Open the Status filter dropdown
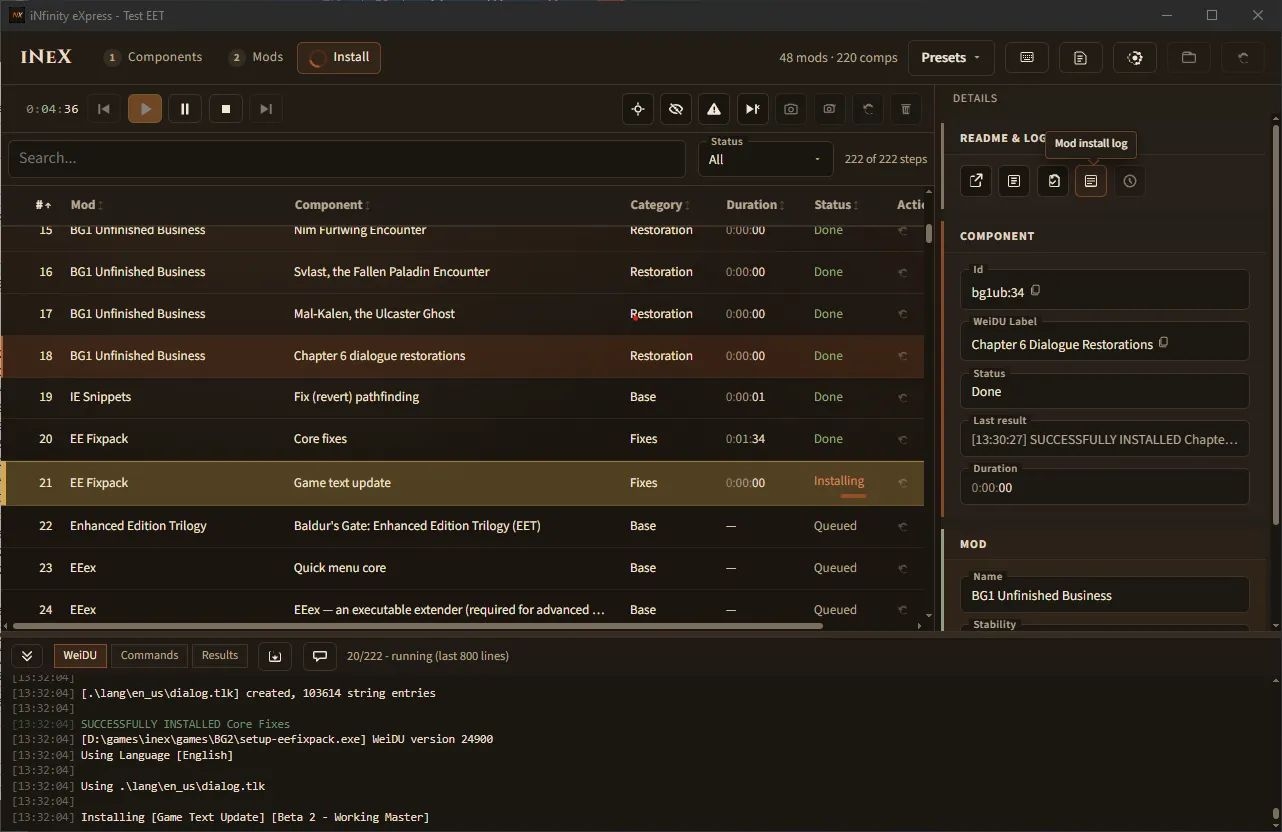Screen dimensions: 1282x832 point(766,158)
